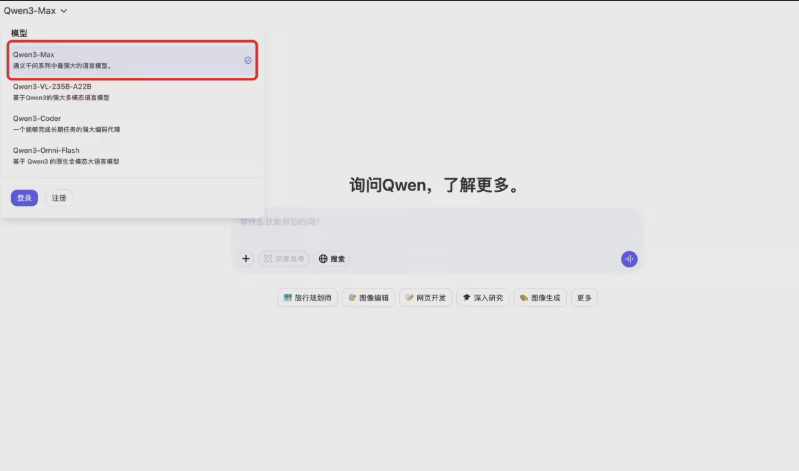Open the 图像生成 image generation shortcut
The image size is (799, 471).
pos(541,298)
